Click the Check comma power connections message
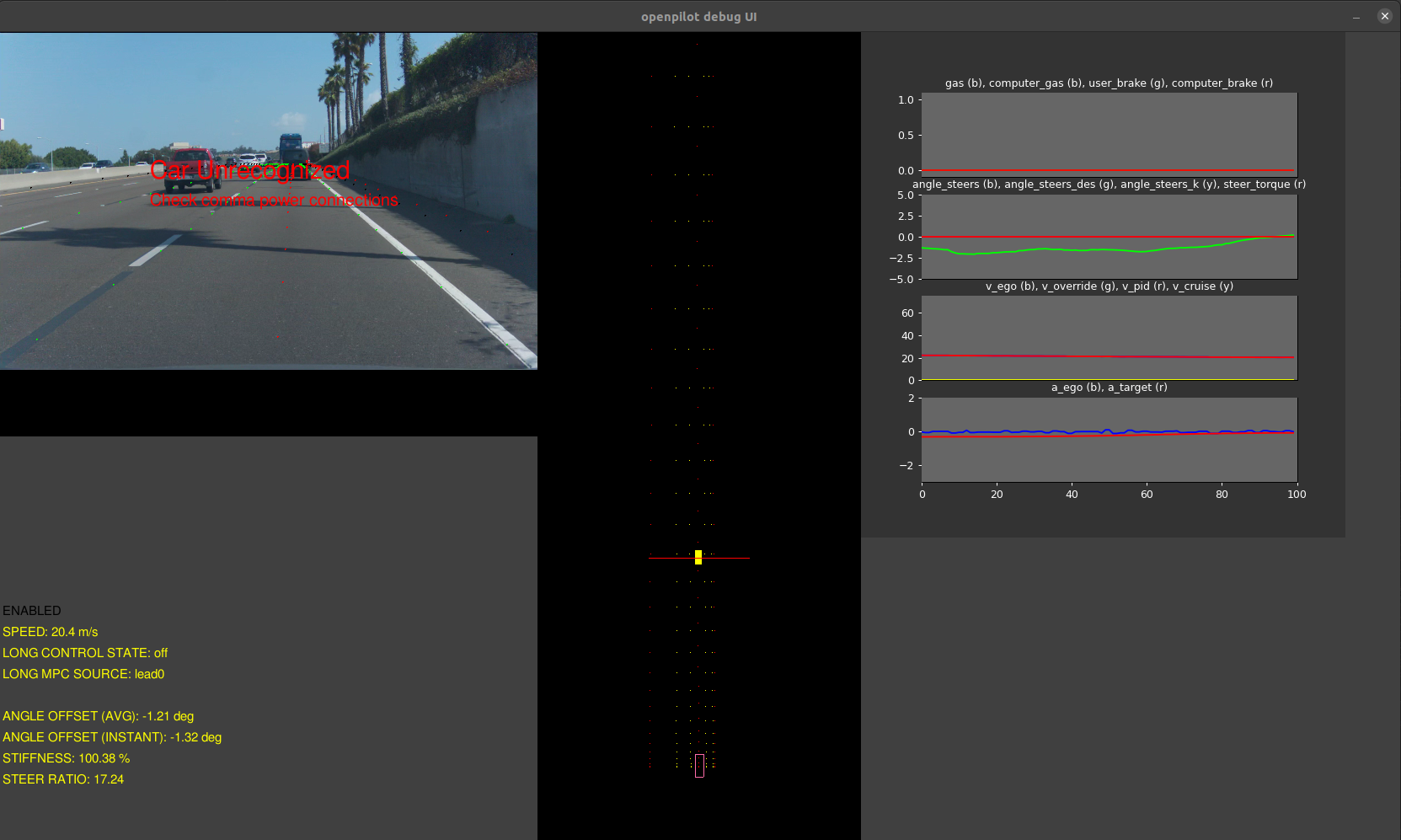1401x840 pixels. click(275, 200)
